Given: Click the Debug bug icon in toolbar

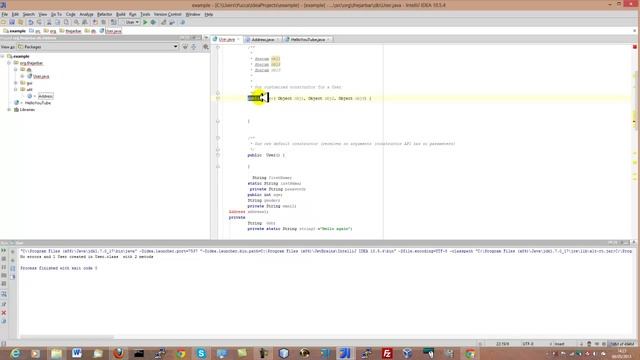Looking at the screenshot, I should 153,22.
